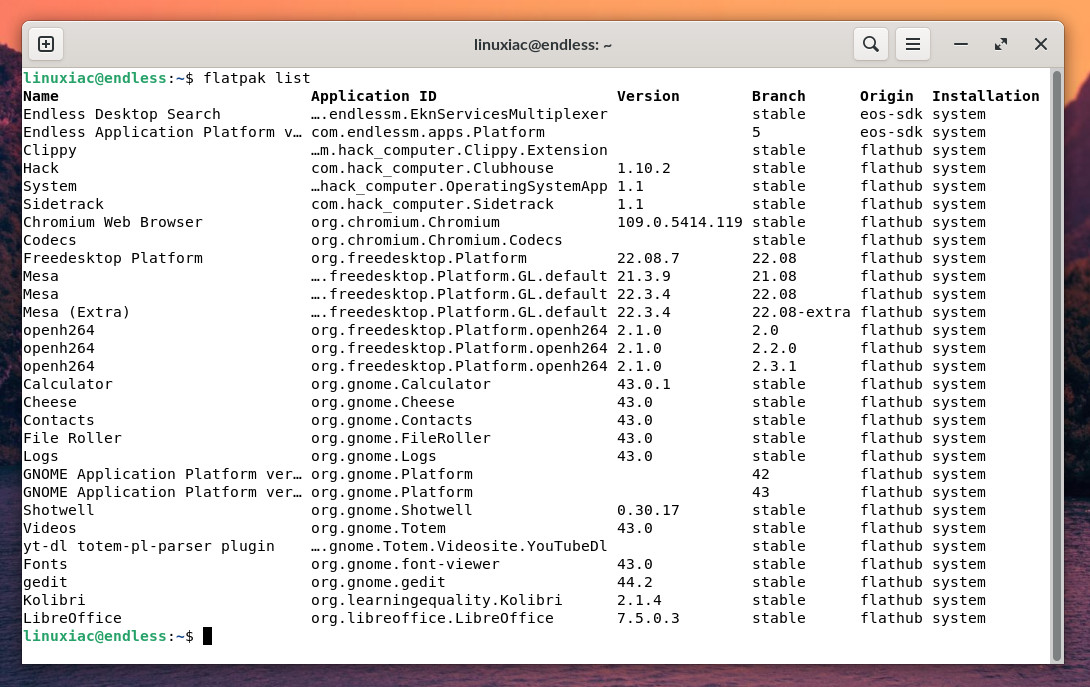
Task: Click 'Chromium Web Browser' name
Action: click(x=113, y=223)
